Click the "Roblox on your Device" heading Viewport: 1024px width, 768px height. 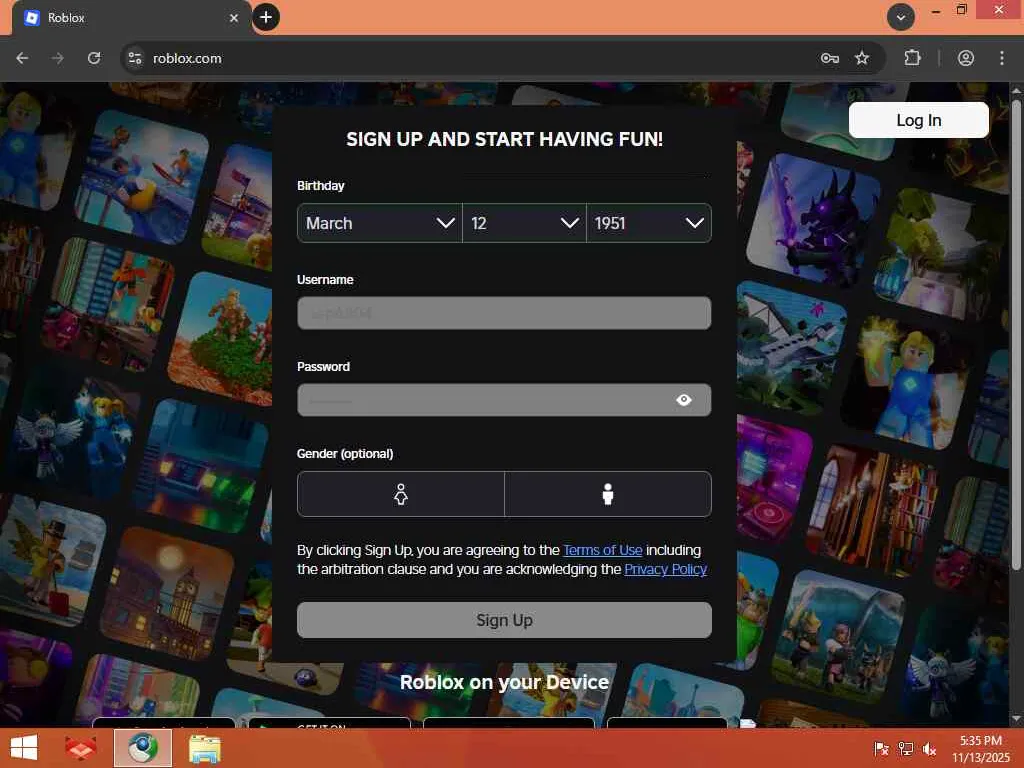tap(504, 682)
